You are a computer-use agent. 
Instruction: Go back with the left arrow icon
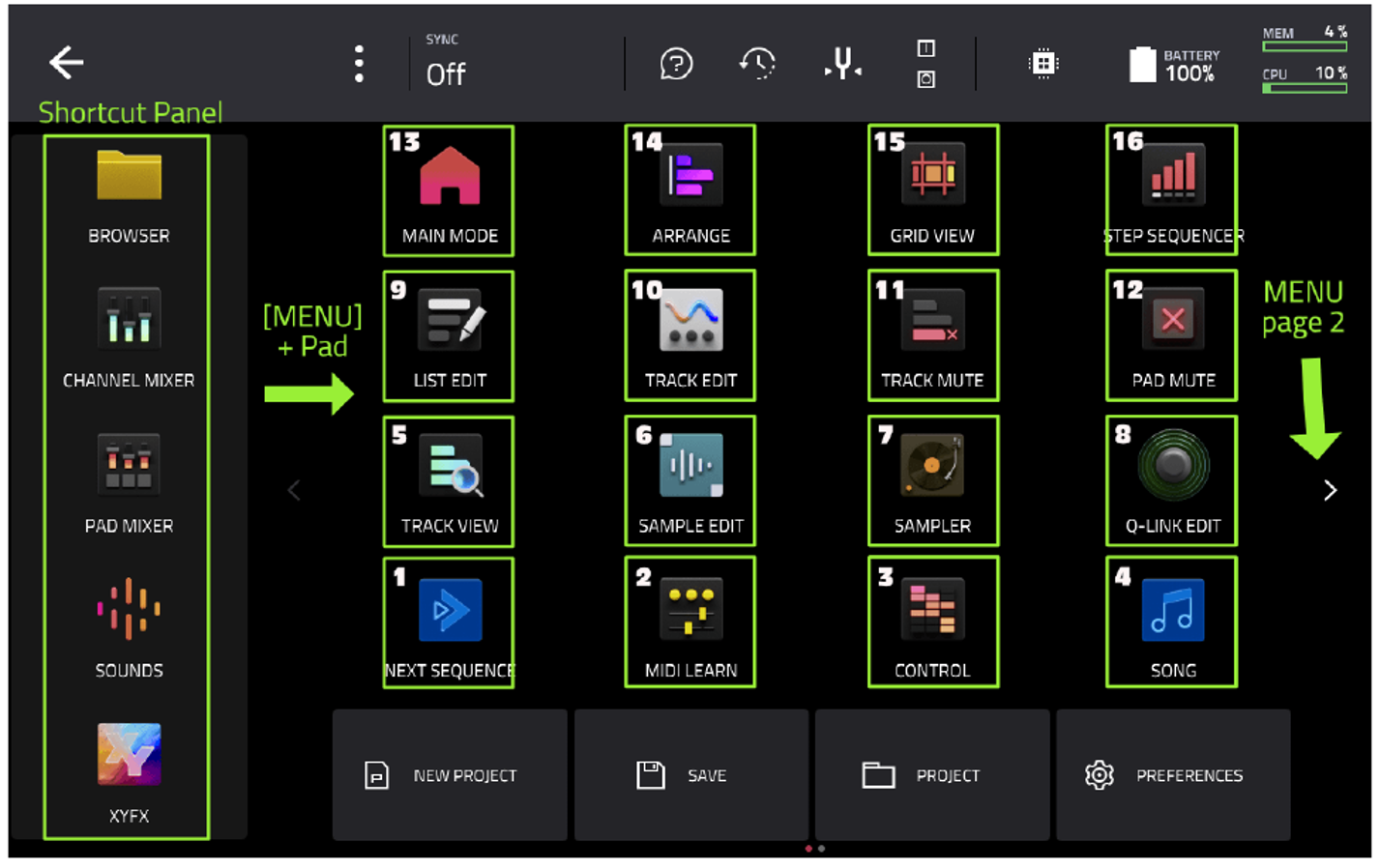67,63
